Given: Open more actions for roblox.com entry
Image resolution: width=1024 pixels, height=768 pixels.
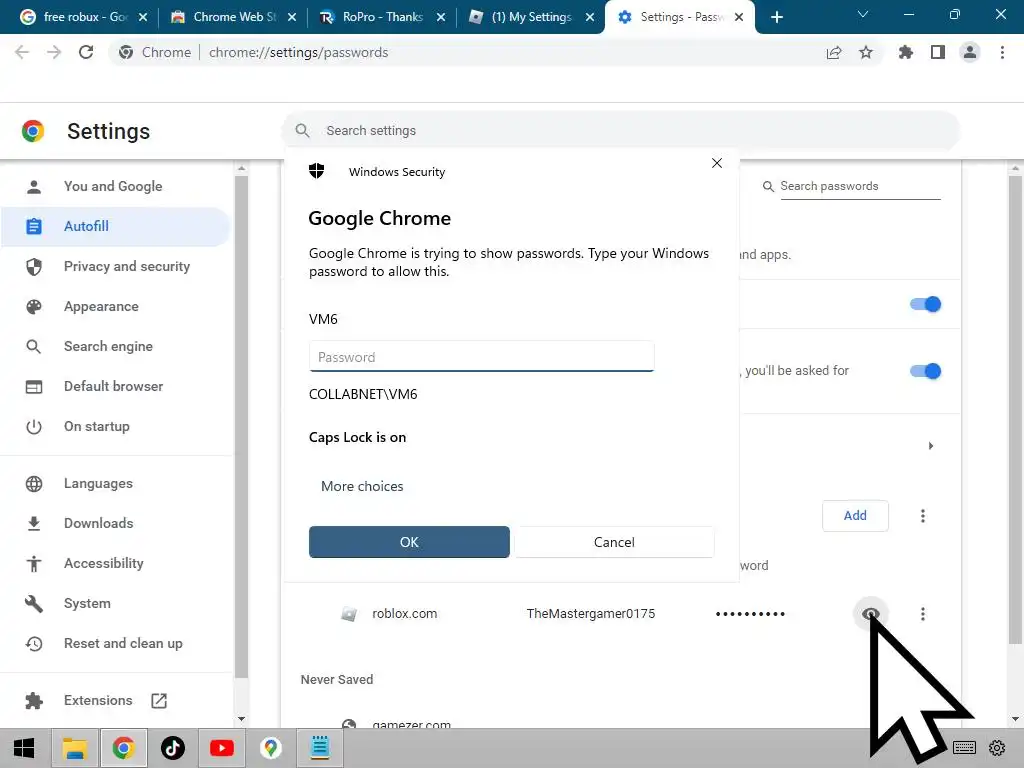Looking at the screenshot, I should pos(923,614).
